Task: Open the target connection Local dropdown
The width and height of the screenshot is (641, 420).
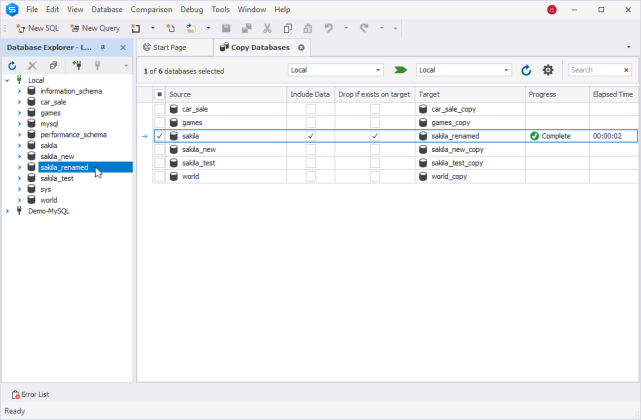Action: [507, 70]
